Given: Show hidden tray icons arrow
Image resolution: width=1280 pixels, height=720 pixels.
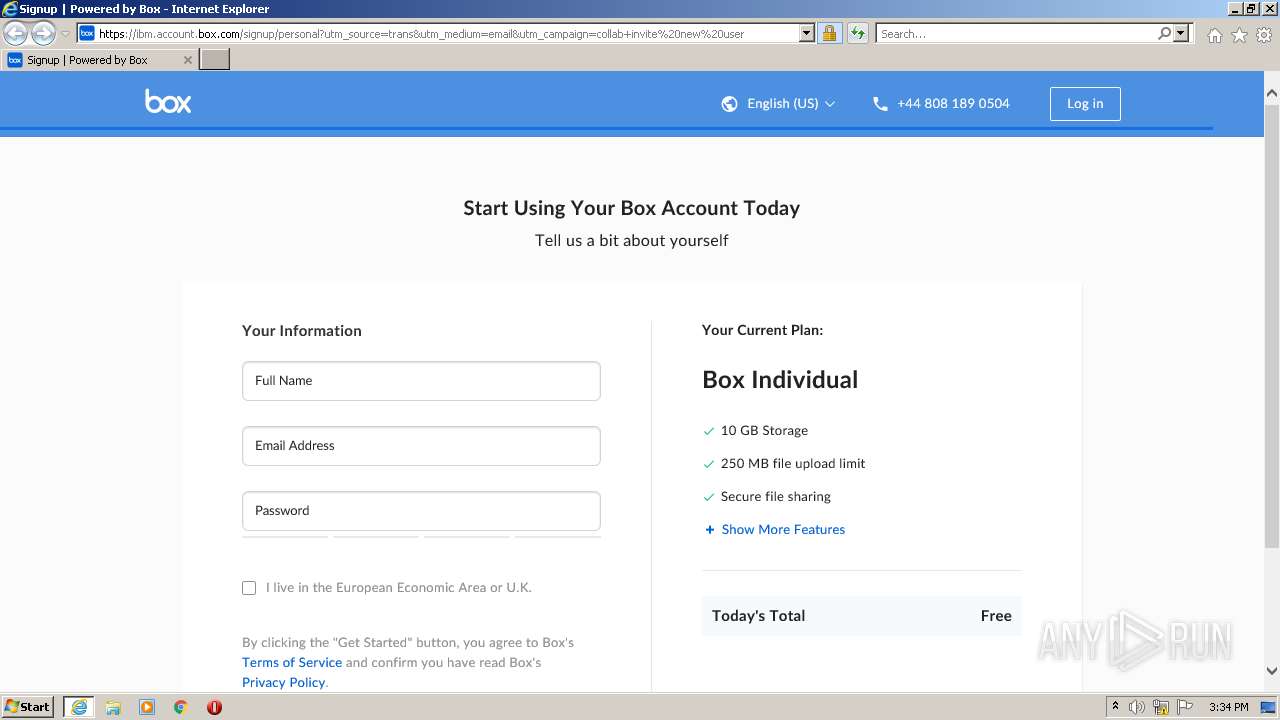Looking at the screenshot, I should (1115, 707).
